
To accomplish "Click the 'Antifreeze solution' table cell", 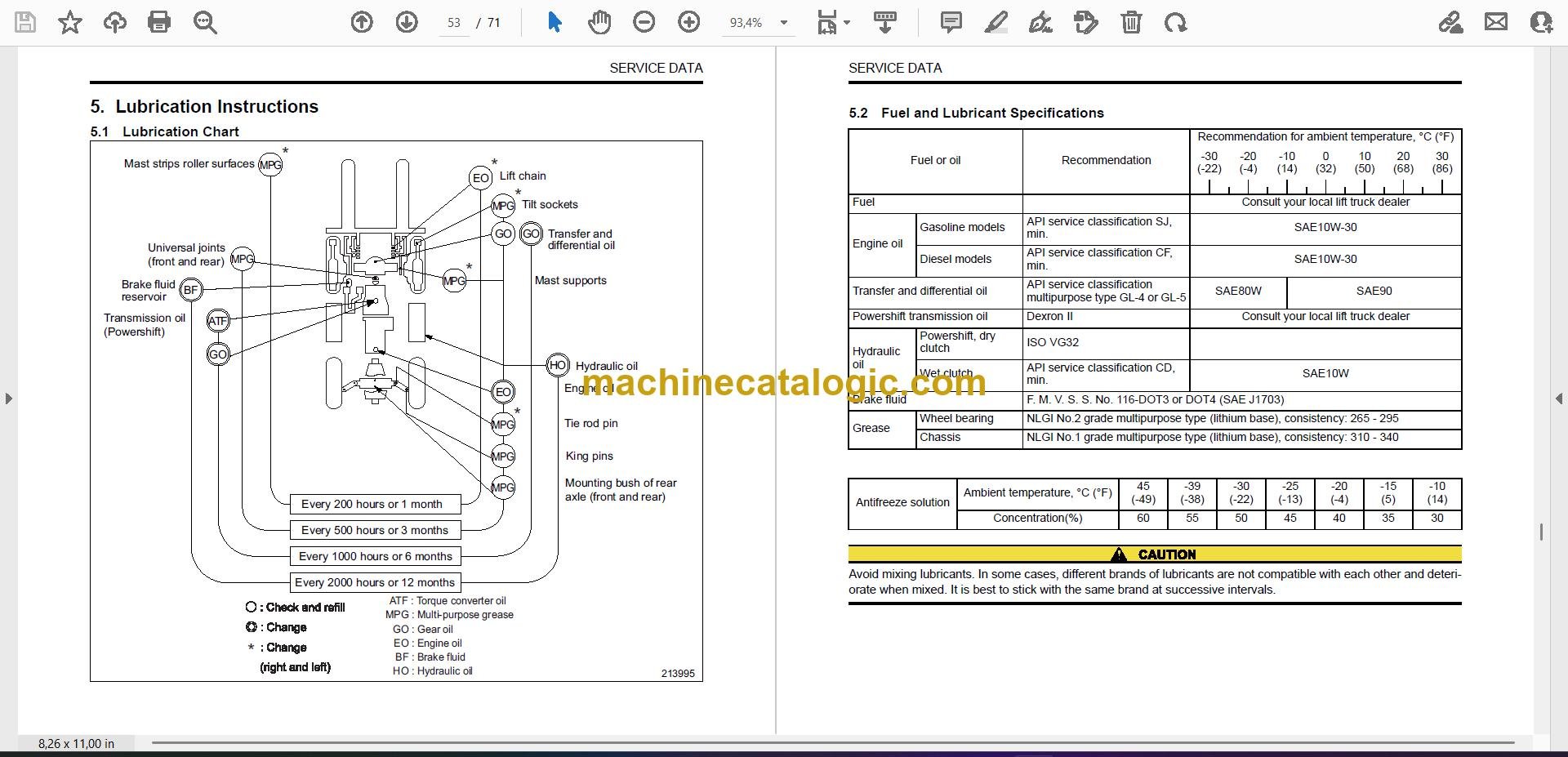I will tap(902, 502).
